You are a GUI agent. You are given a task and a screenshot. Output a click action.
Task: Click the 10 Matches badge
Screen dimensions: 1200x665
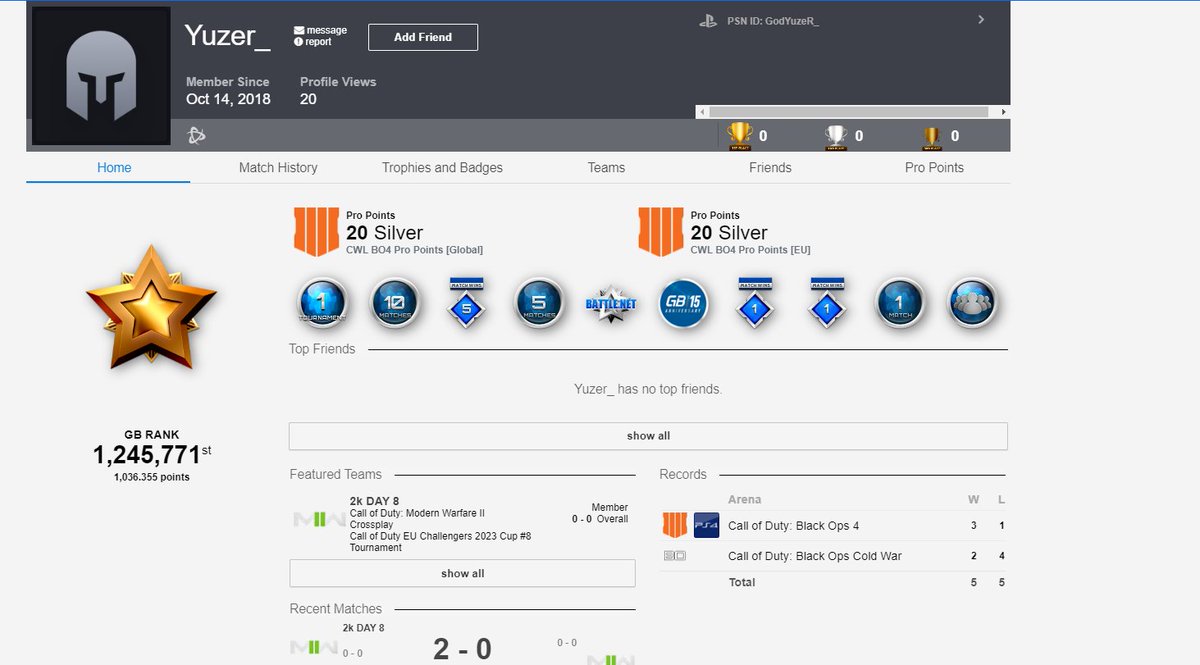(x=394, y=303)
